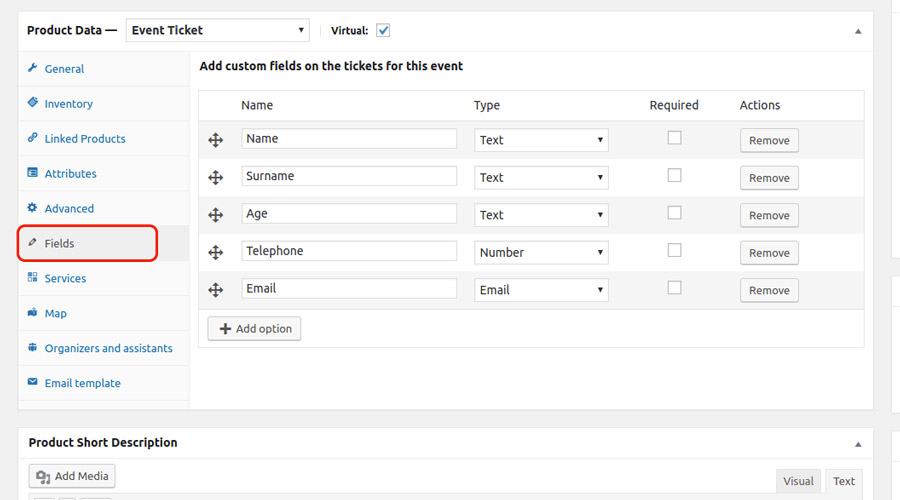Remove the Age custom field
The height and width of the screenshot is (500, 900).
click(769, 215)
